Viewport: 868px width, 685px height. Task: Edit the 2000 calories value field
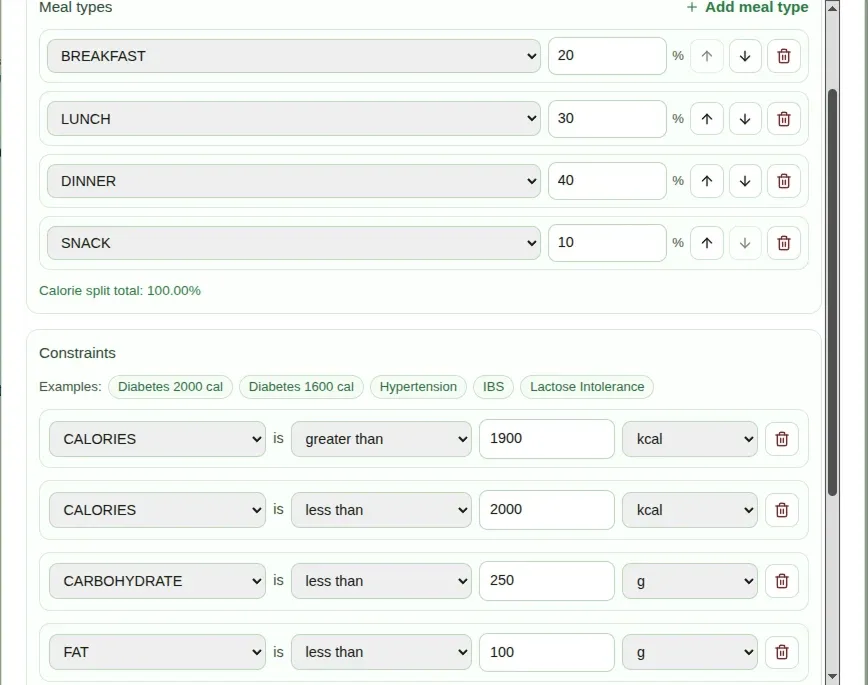[547, 510]
